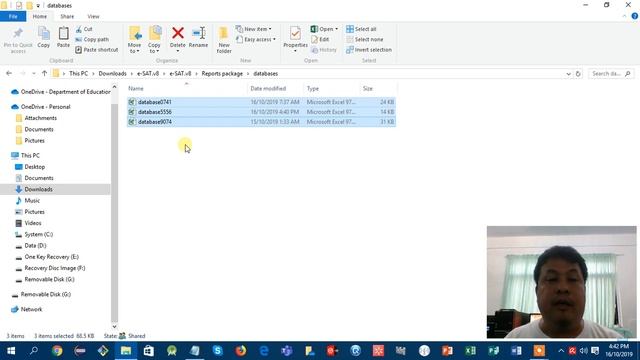Select the database9074 file

coord(261,122)
